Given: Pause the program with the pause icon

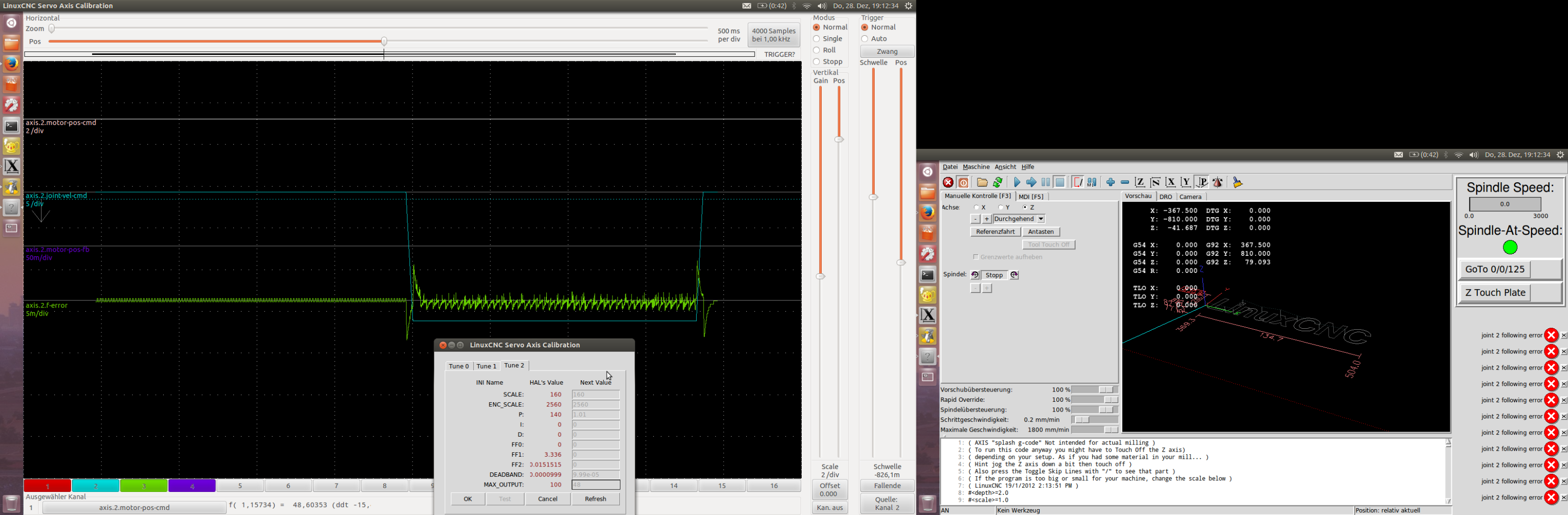Looking at the screenshot, I should point(1046,183).
